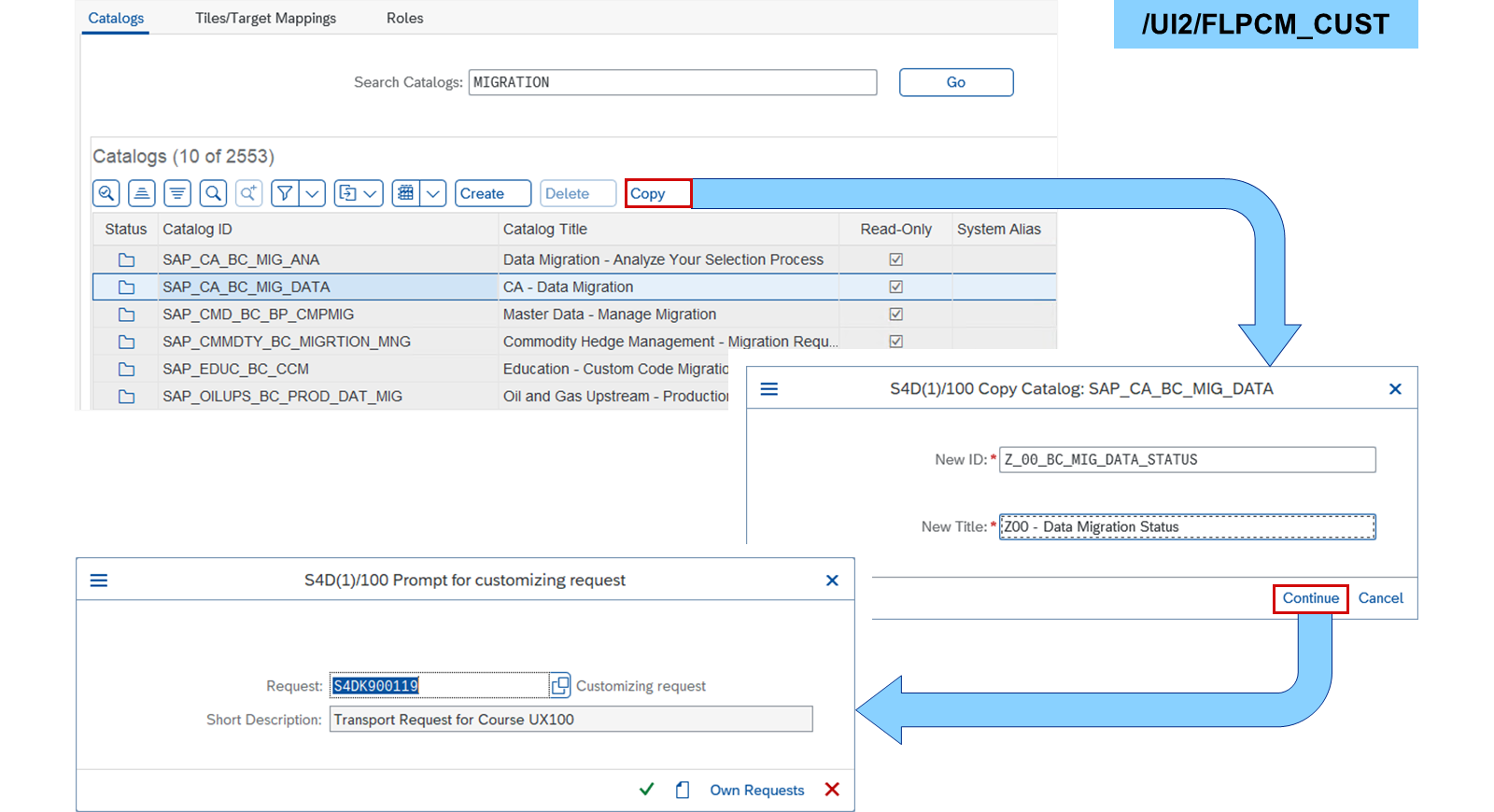The image size is (1494, 812).
Task: Click Continue in Copy Catalog dialog
Action: pos(1310,598)
